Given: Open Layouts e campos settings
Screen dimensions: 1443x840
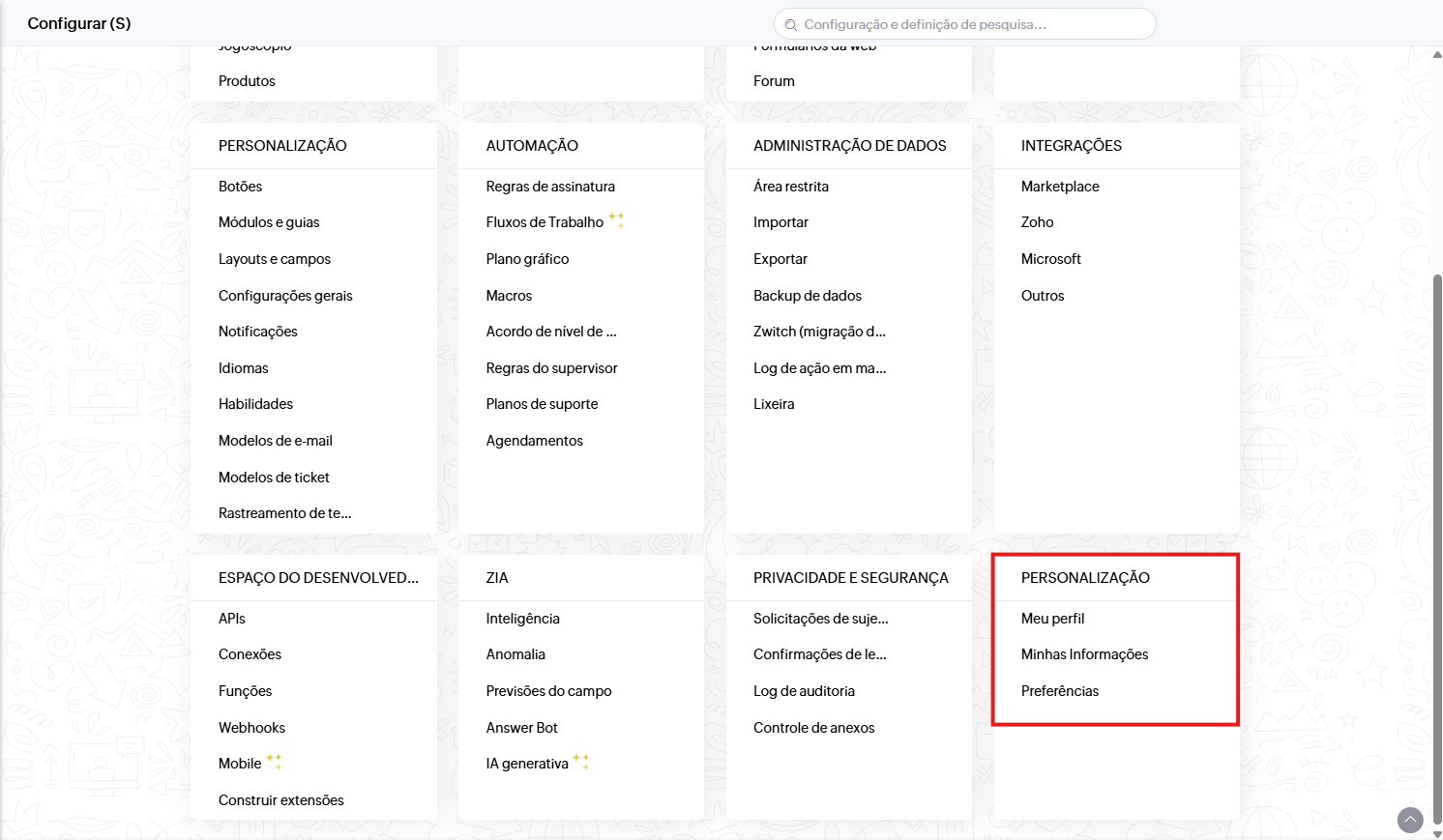Looking at the screenshot, I should (274, 259).
